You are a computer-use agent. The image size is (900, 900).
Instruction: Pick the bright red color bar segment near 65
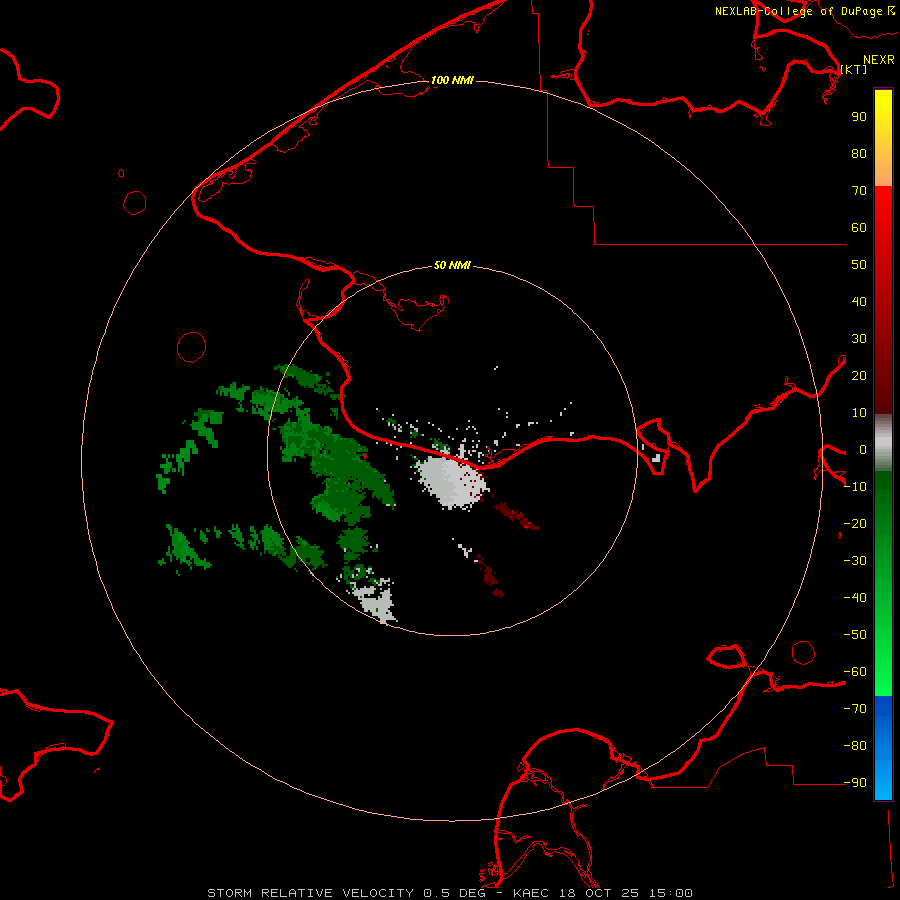tap(883, 210)
